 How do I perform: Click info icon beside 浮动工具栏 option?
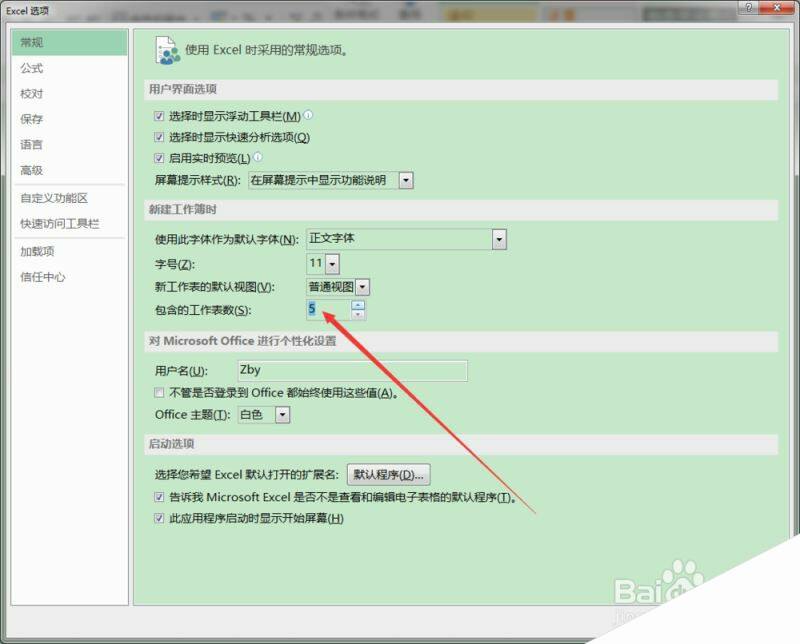click(308, 115)
